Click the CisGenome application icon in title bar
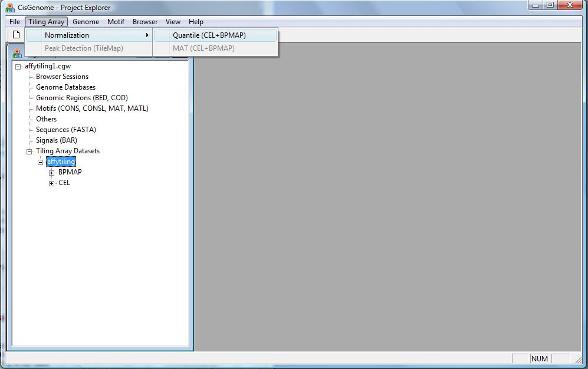 click(10, 7)
